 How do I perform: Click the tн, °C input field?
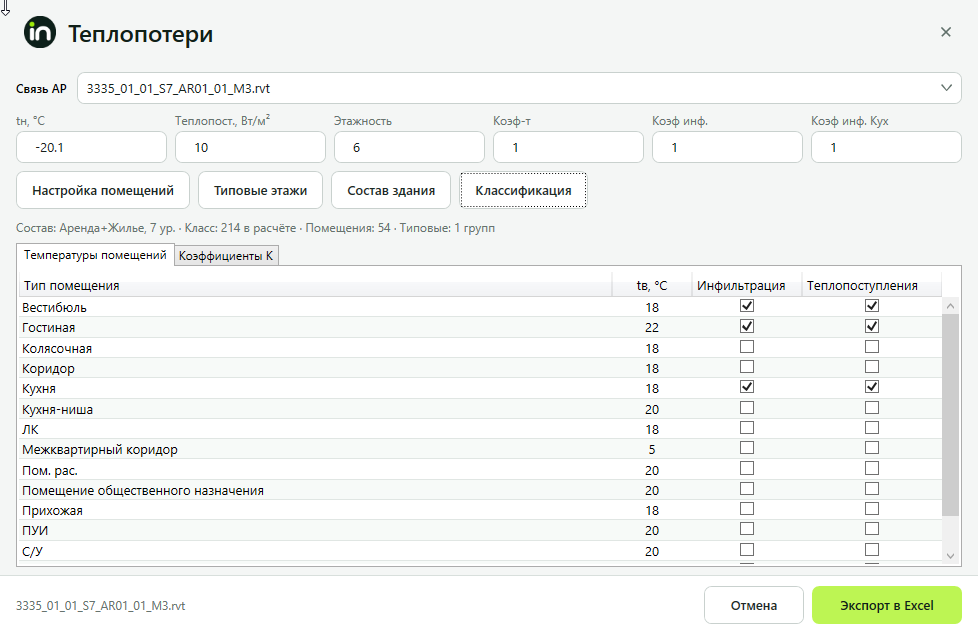click(x=91, y=147)
